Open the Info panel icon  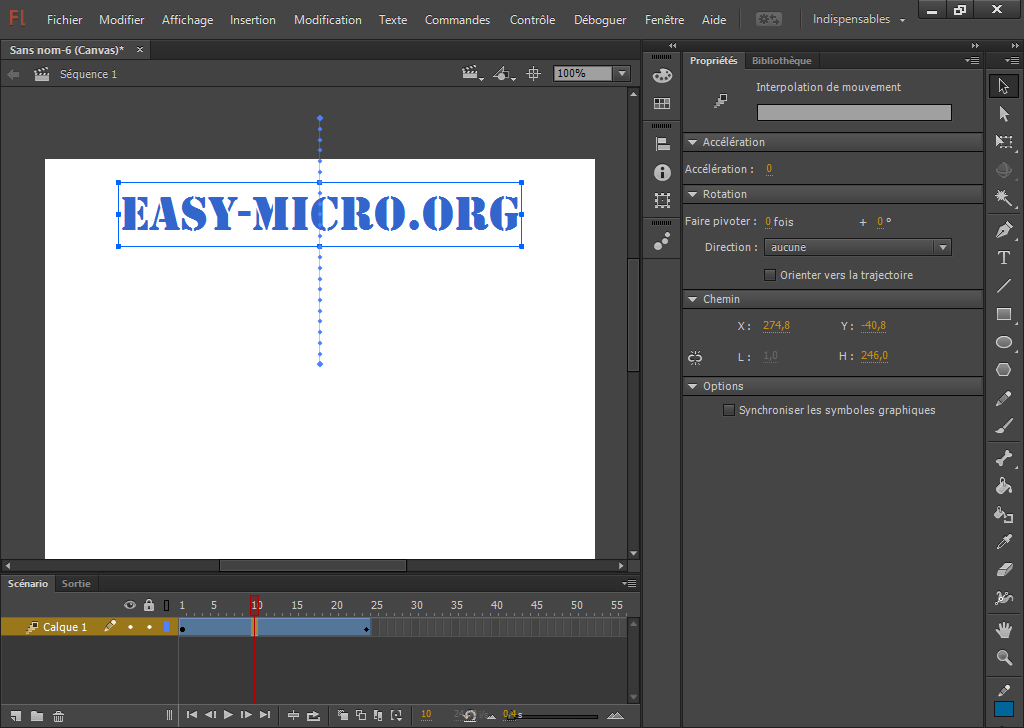tap(662, 172)
